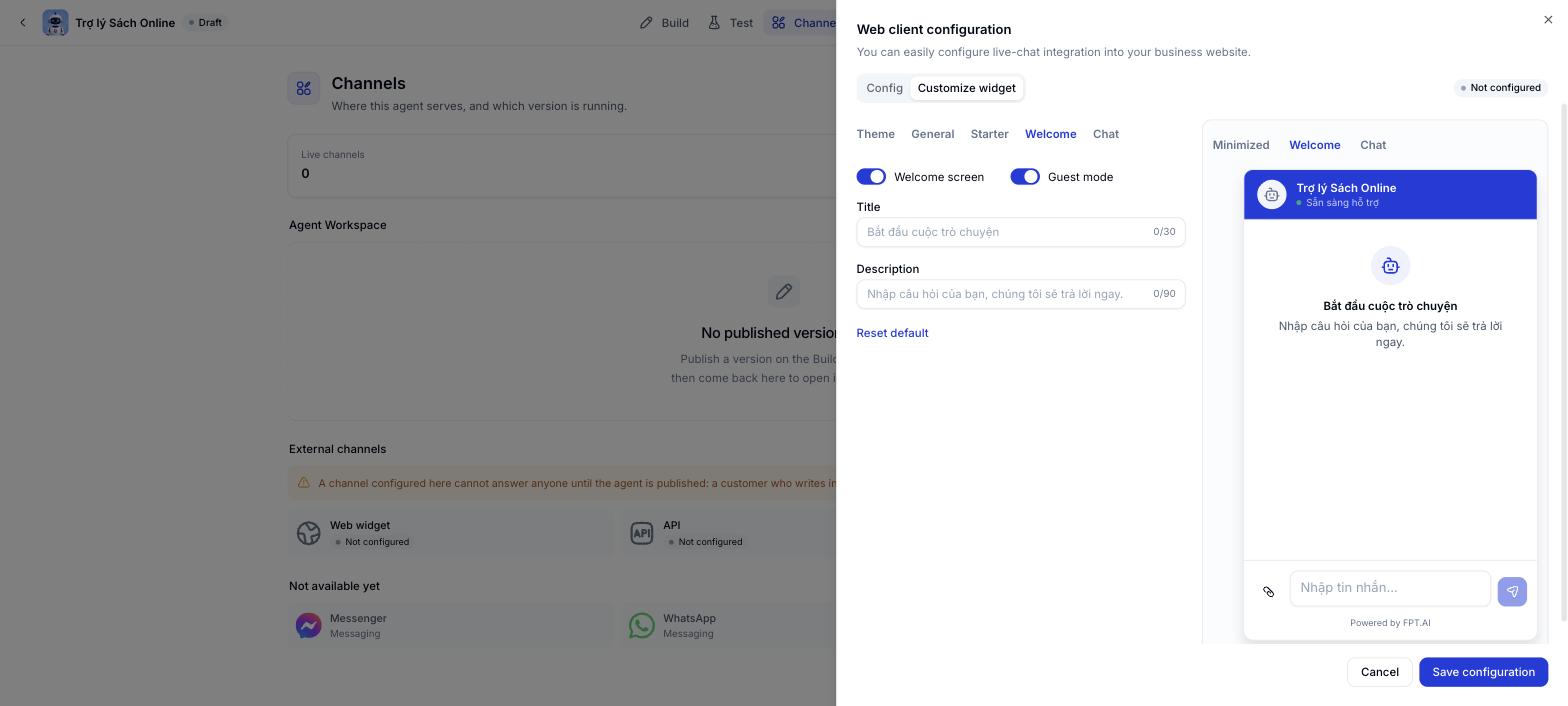The image size is (1568, 706).
Task: Click the Reset default link
Action: click(892, 333)
